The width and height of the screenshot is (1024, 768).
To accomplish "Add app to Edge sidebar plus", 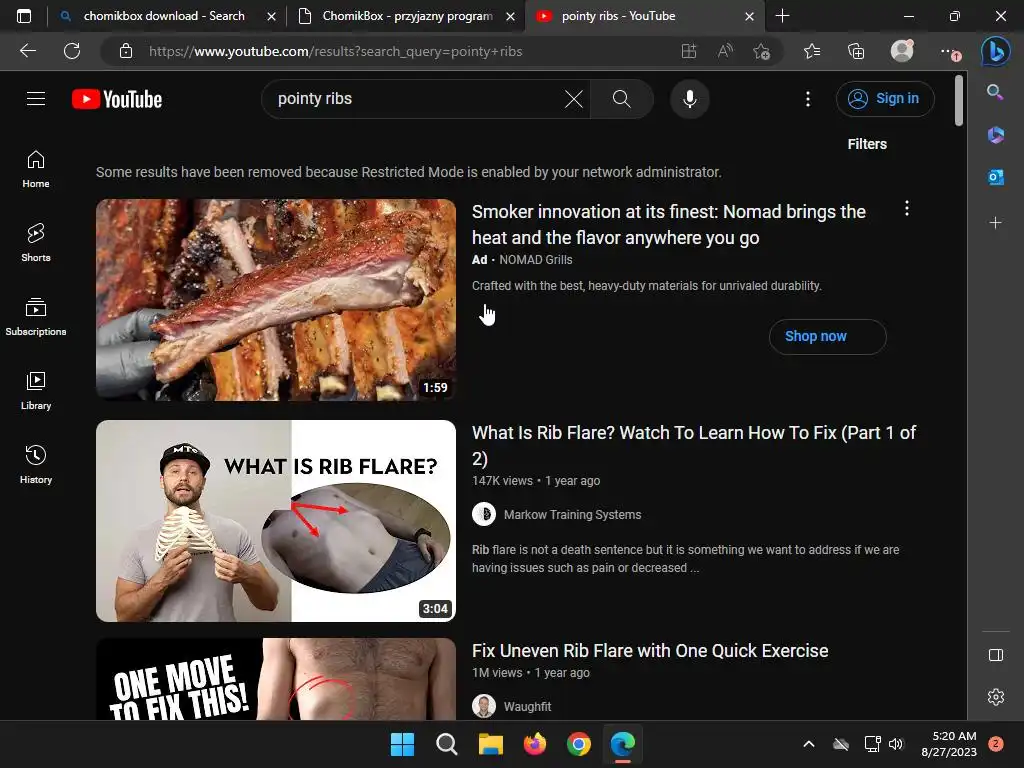I will click(x=995, y=223).
